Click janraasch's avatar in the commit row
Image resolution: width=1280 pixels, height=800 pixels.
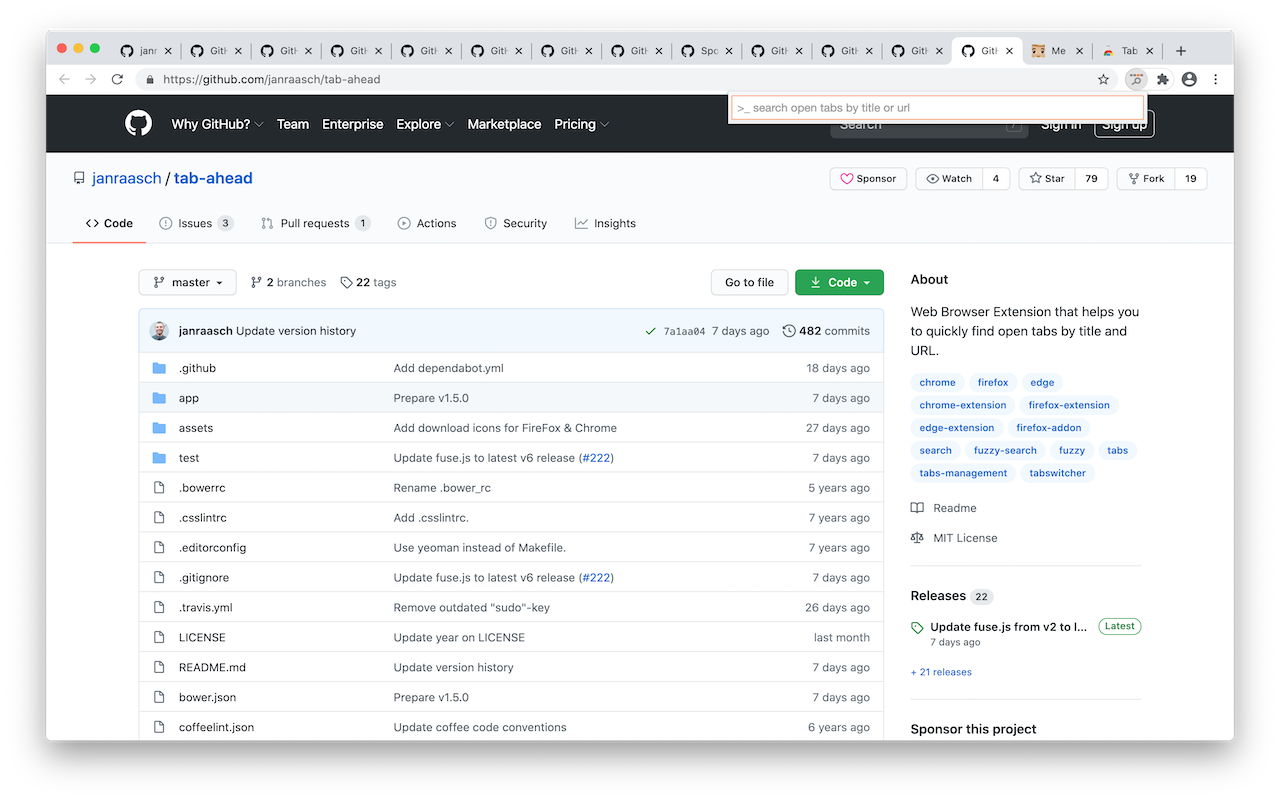click(160, 331)
